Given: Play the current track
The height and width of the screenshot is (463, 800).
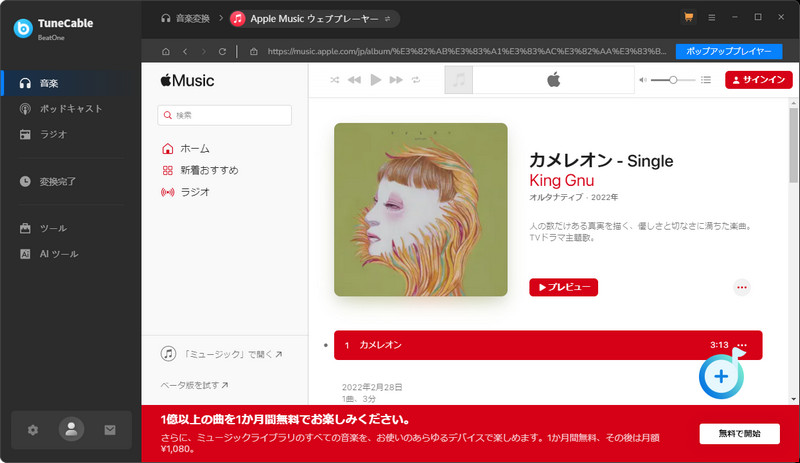Looking at the screenshot, I should coord(376,80).
